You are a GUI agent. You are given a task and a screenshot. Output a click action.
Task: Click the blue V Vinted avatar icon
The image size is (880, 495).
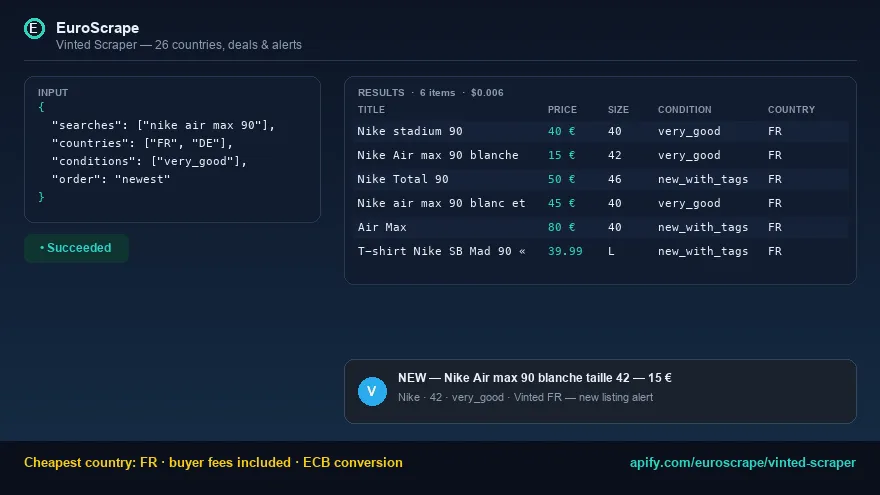point(372,391)
